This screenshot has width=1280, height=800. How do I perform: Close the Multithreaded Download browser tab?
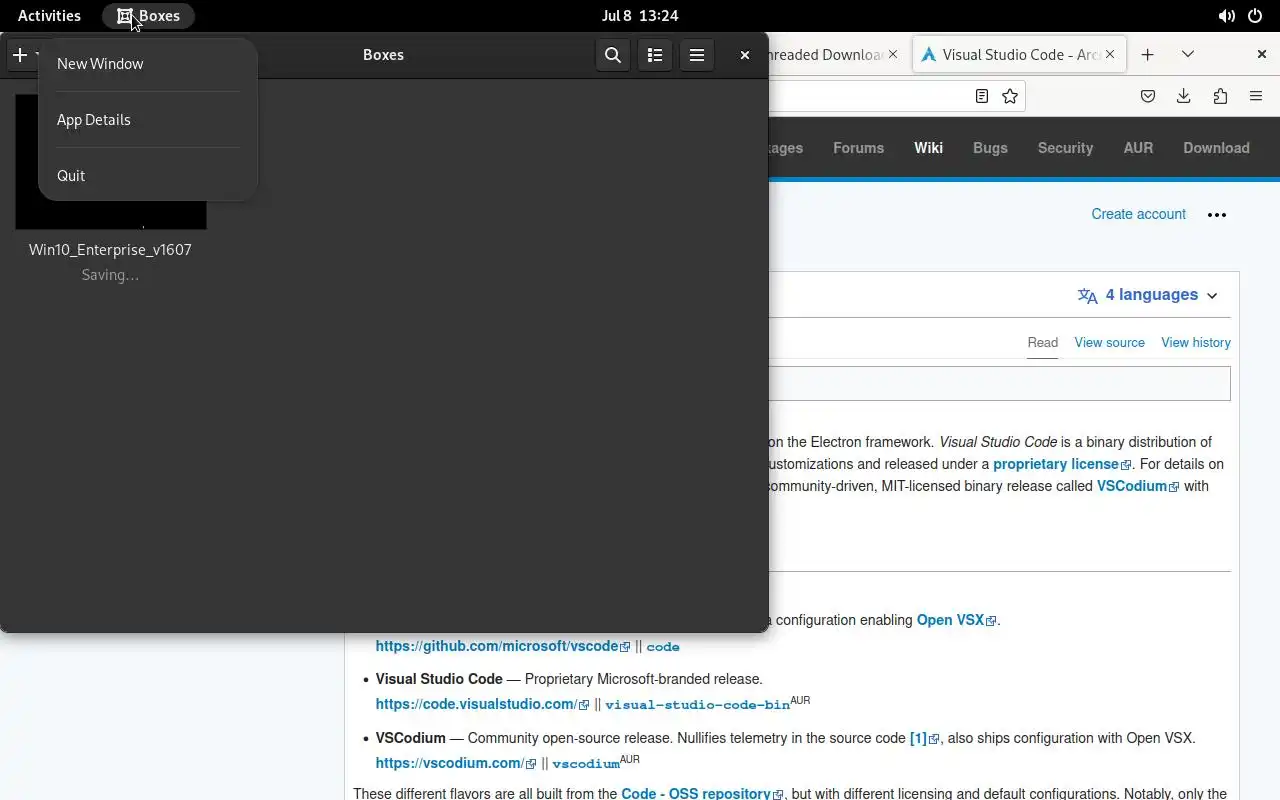pos(893,55)
